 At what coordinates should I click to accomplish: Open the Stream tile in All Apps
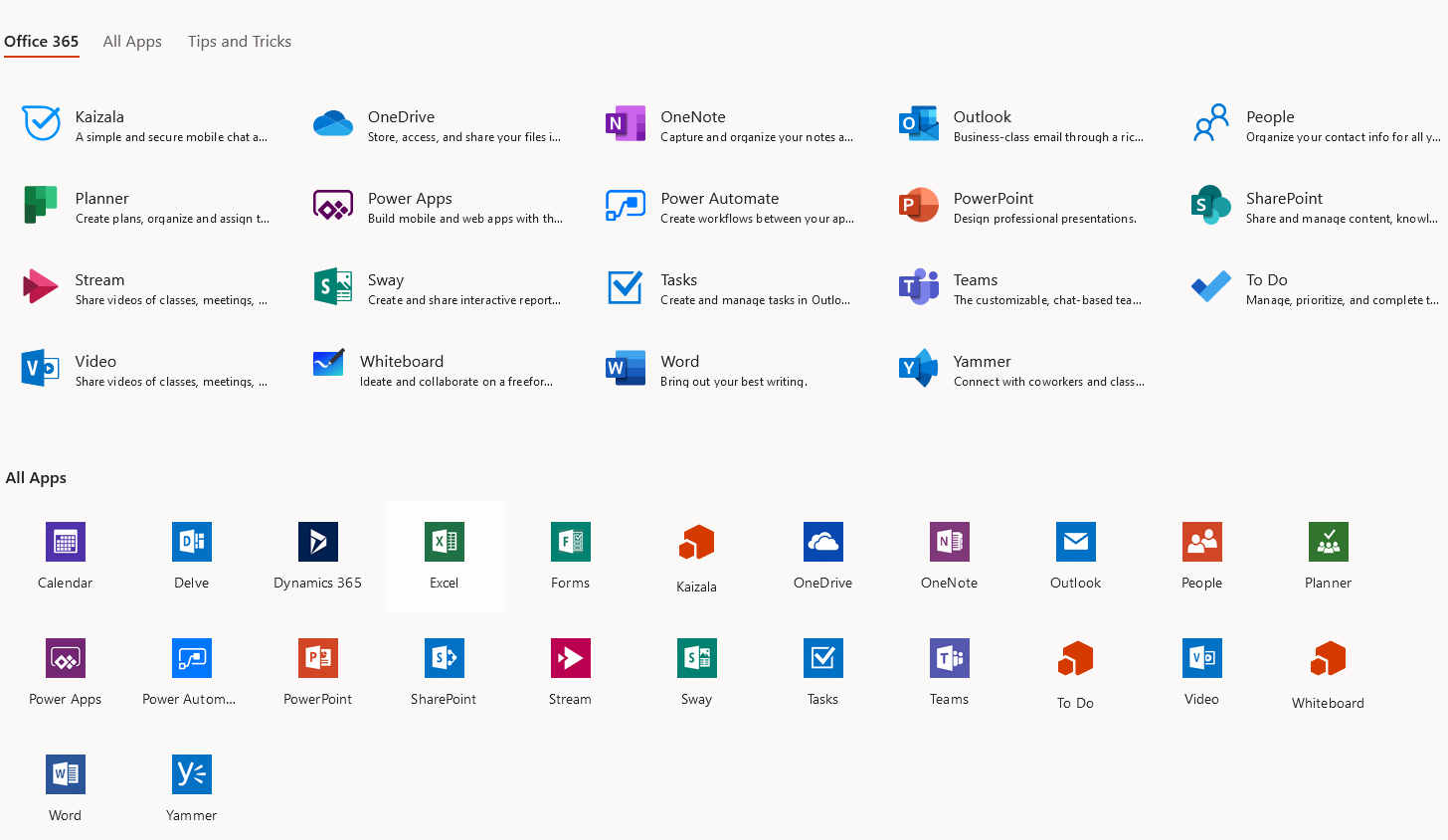(x=571, y=672)
